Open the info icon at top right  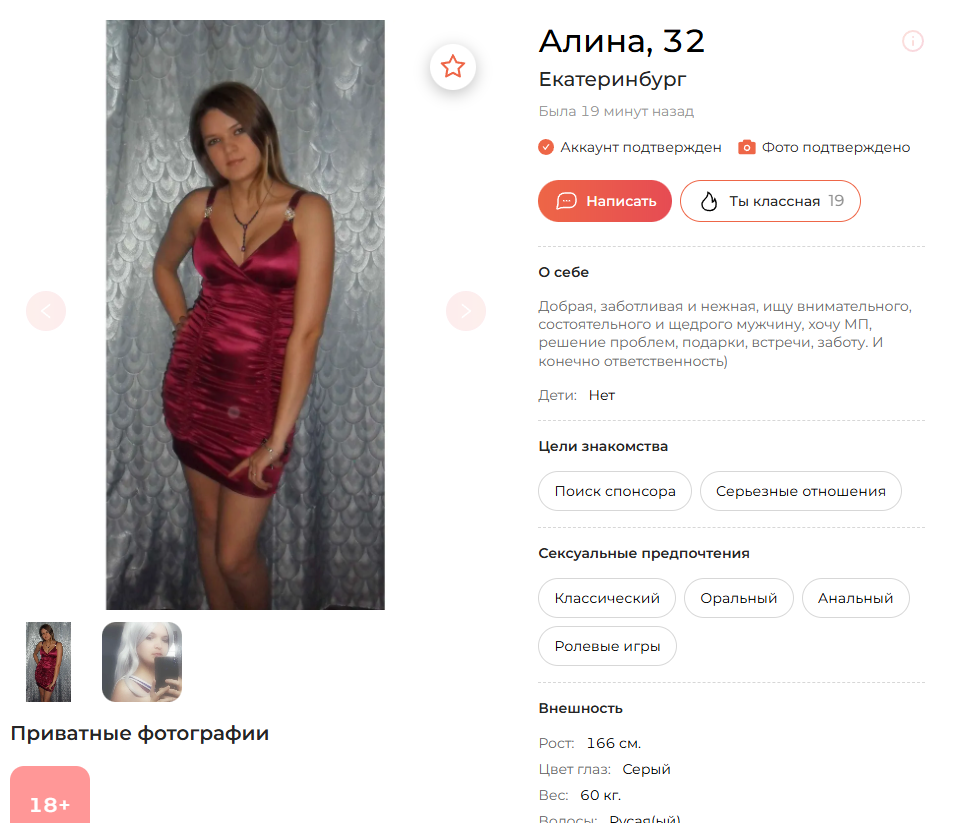pyautogui.click(x=913, y=41)
